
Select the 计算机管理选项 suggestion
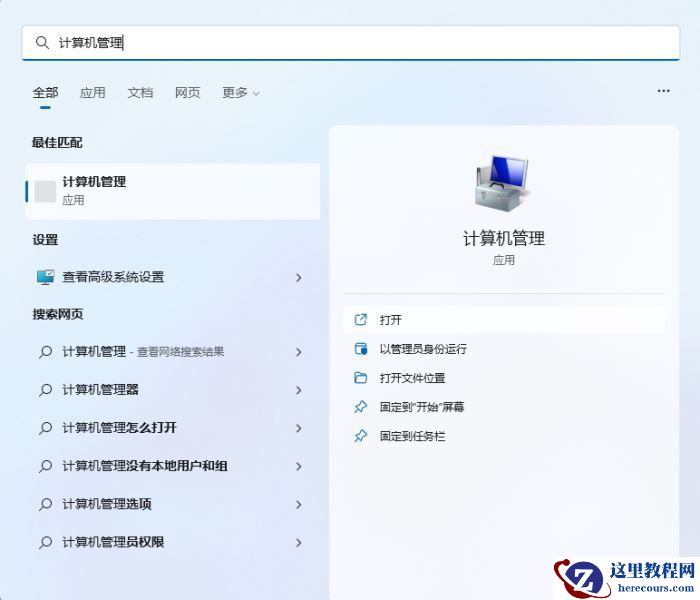[x=173, y=504]
